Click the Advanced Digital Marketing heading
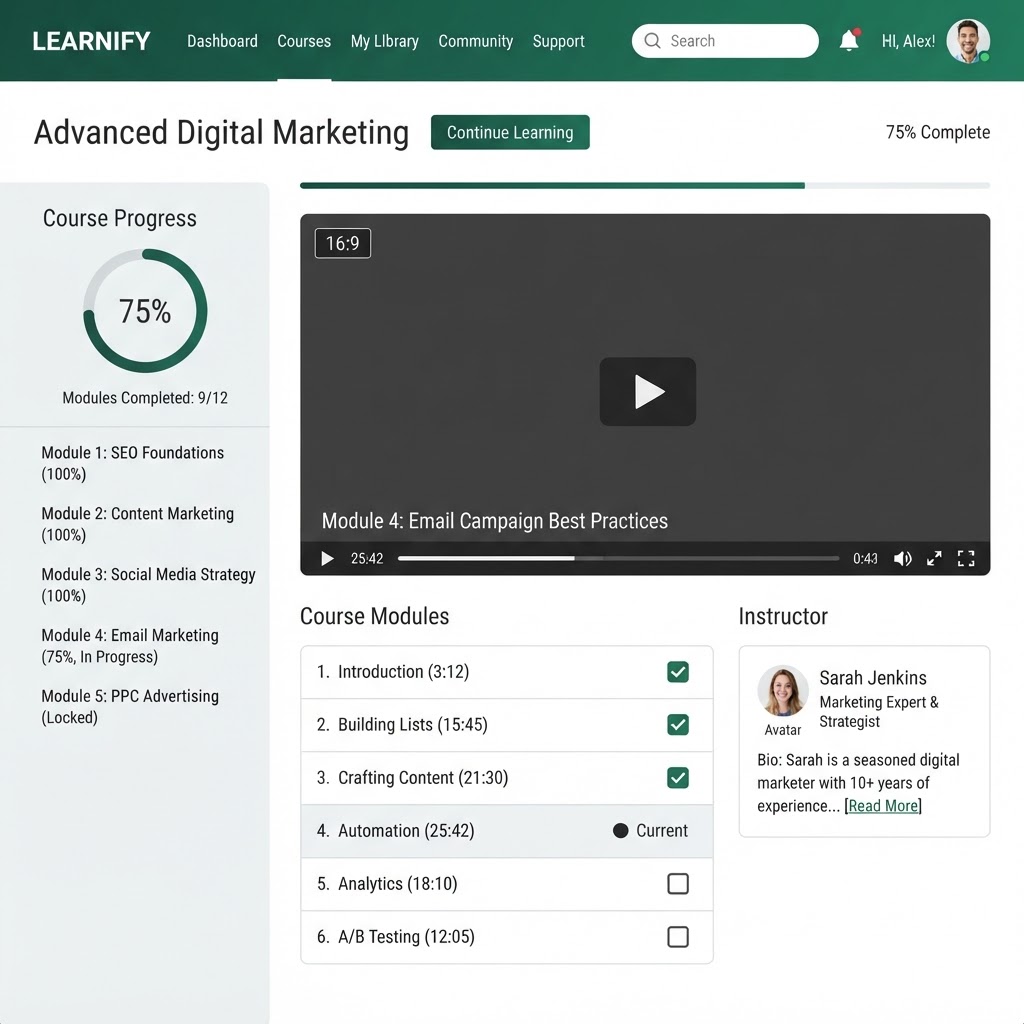 pyautogui.click(x=221, y=133)
